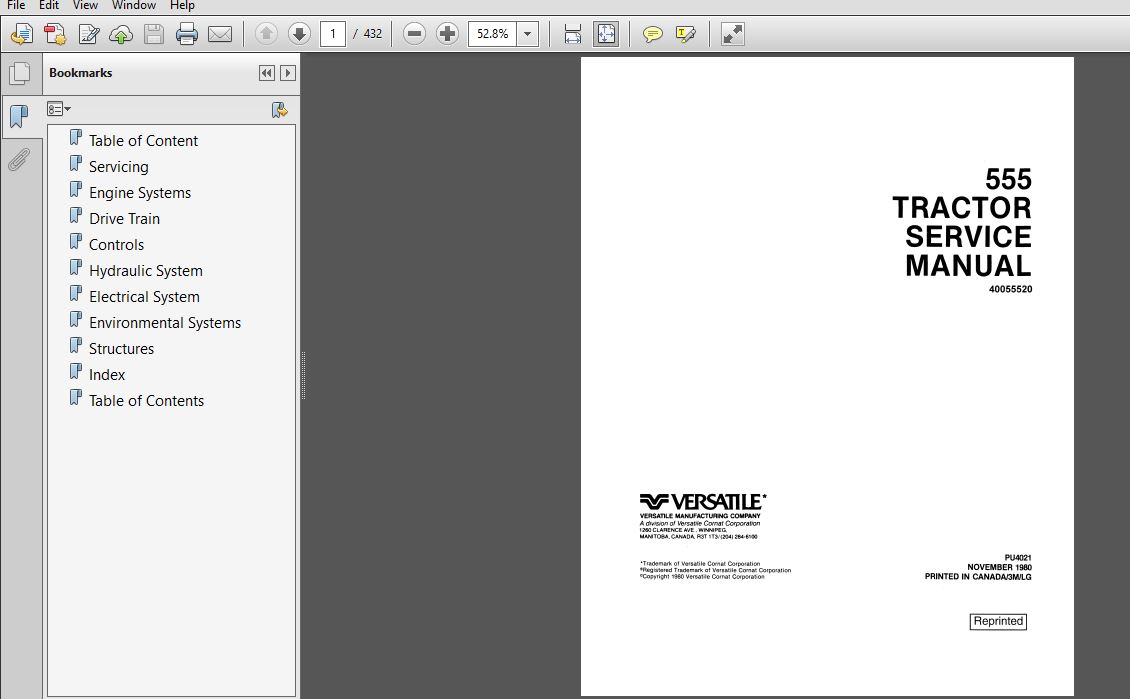
Task: Click the Bookmarks pane right-arrow button
Action: 288,73
